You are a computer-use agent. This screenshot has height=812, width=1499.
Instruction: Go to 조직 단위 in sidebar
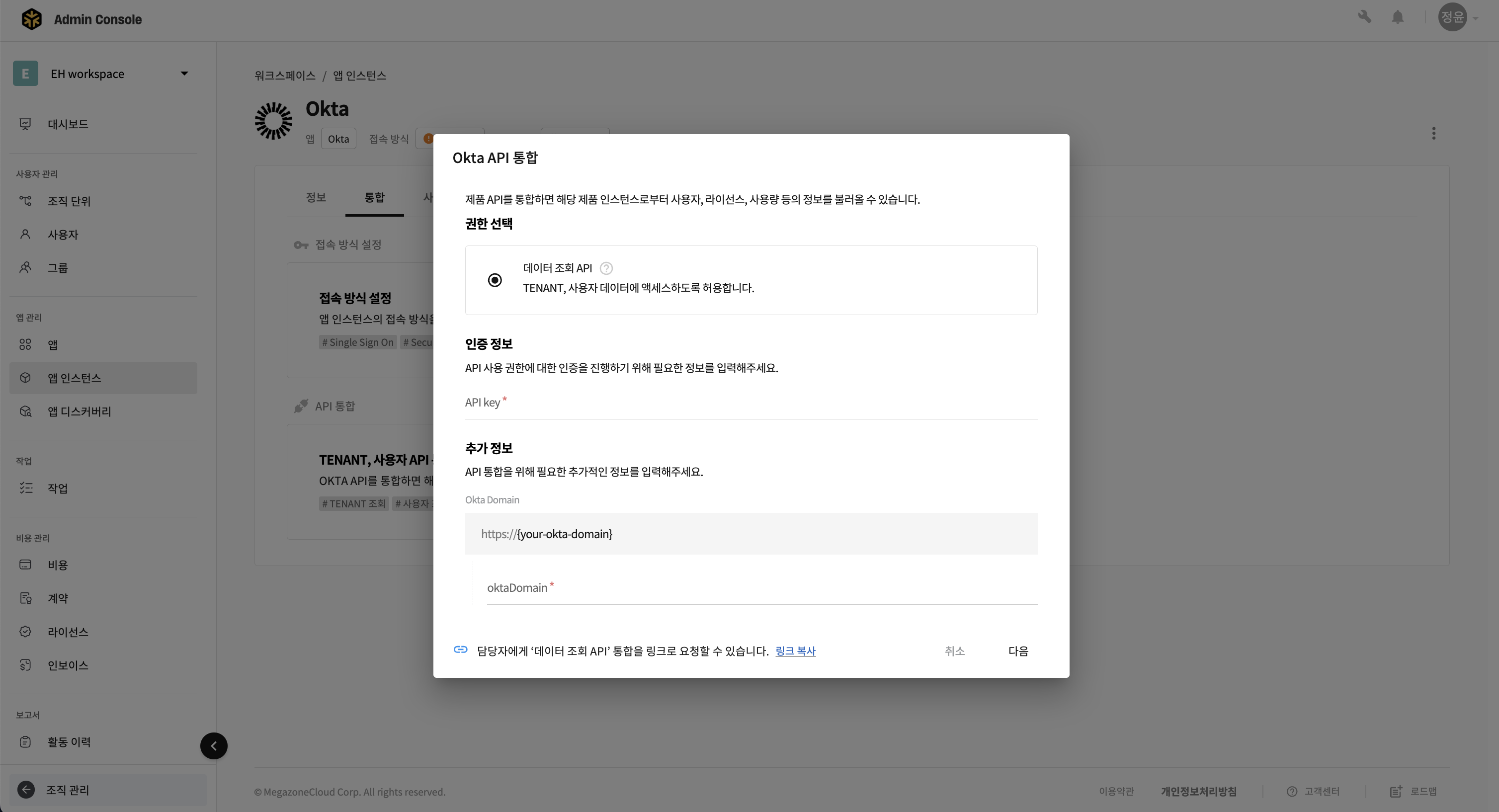pos(103,201)
